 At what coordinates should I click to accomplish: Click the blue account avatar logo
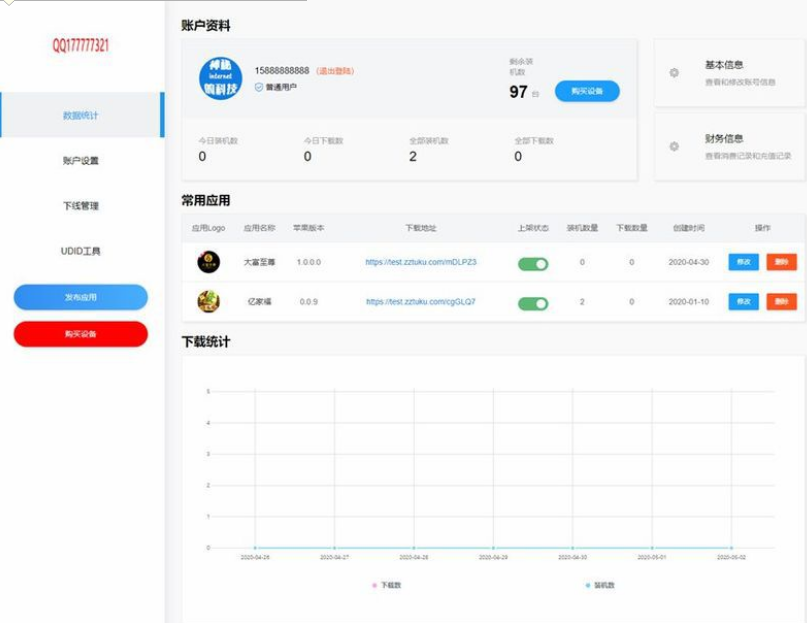(x=220, y=78)
